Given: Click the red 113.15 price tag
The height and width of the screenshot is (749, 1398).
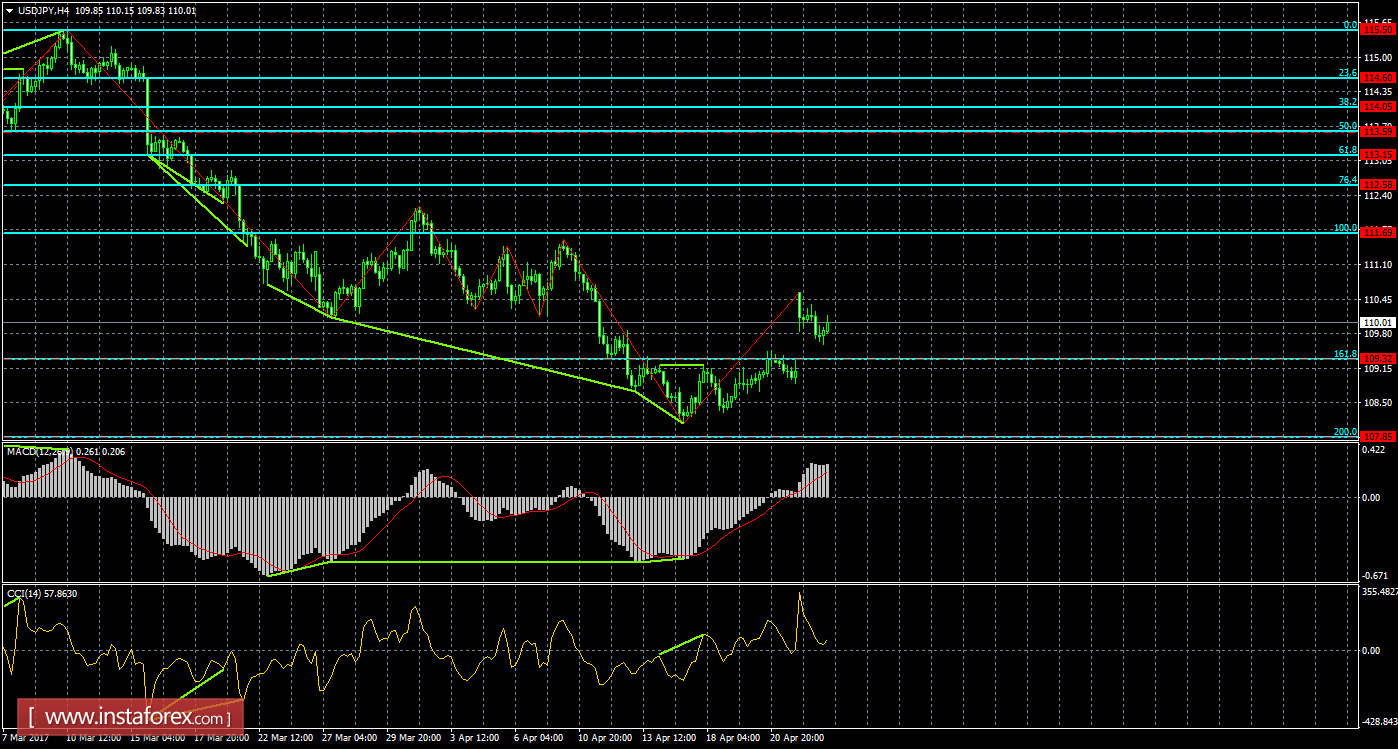Looking at the screenshot, I should [1378, 154].
